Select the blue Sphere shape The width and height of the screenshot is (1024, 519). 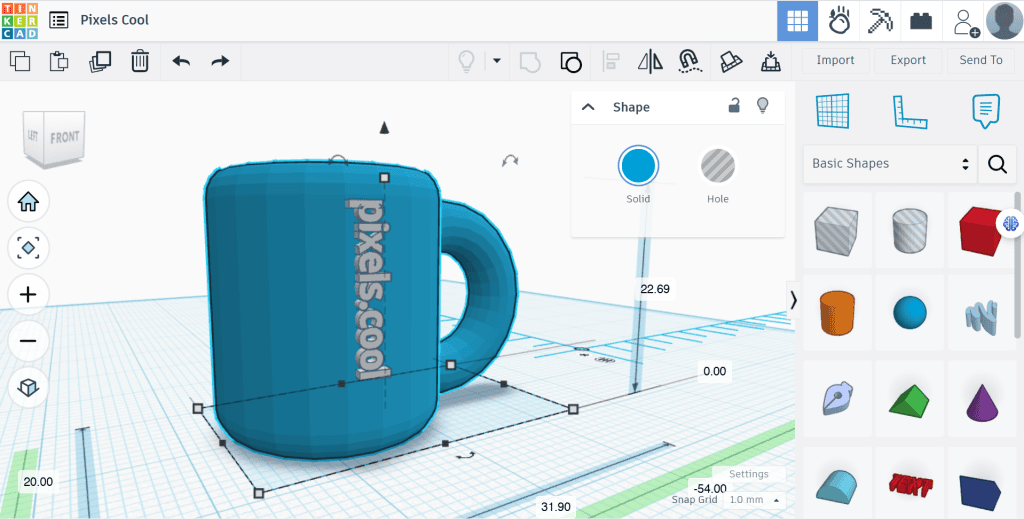[x=910, y=313]
